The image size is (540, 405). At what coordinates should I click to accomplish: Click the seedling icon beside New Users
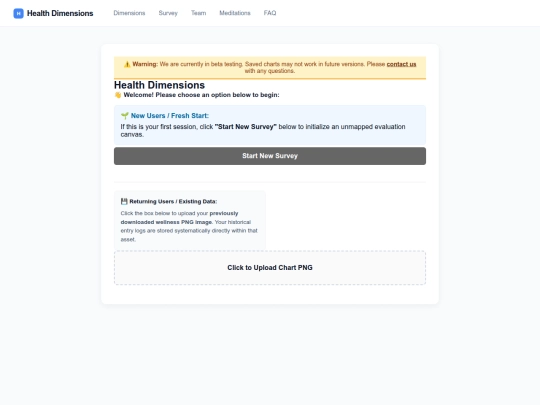125,116
